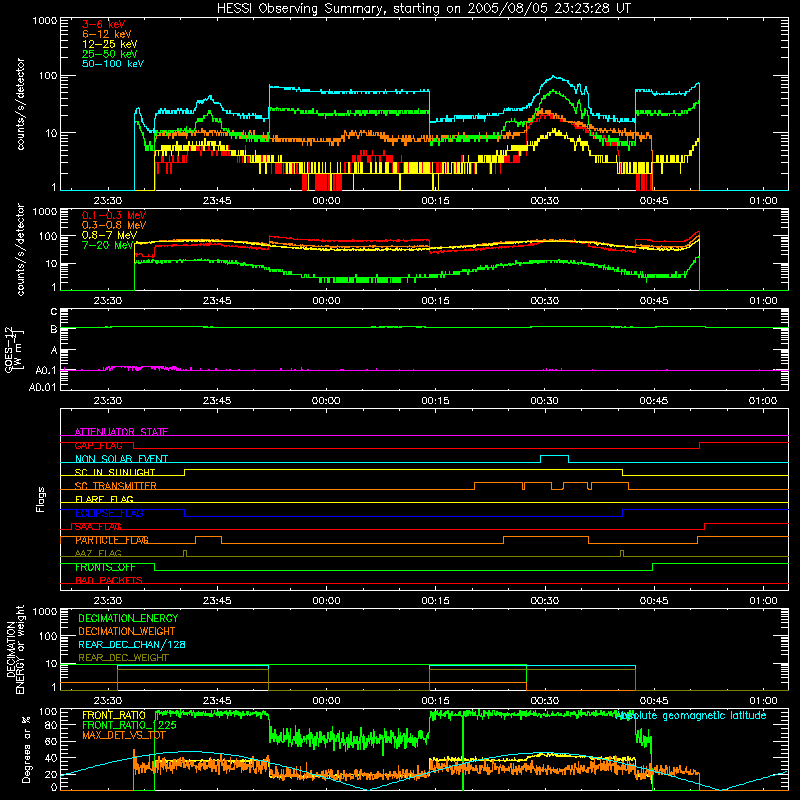This screenshot has width=800, height=800.
Task: Click the 25-50 keV legend label
Action: click(x=110, y=54)
